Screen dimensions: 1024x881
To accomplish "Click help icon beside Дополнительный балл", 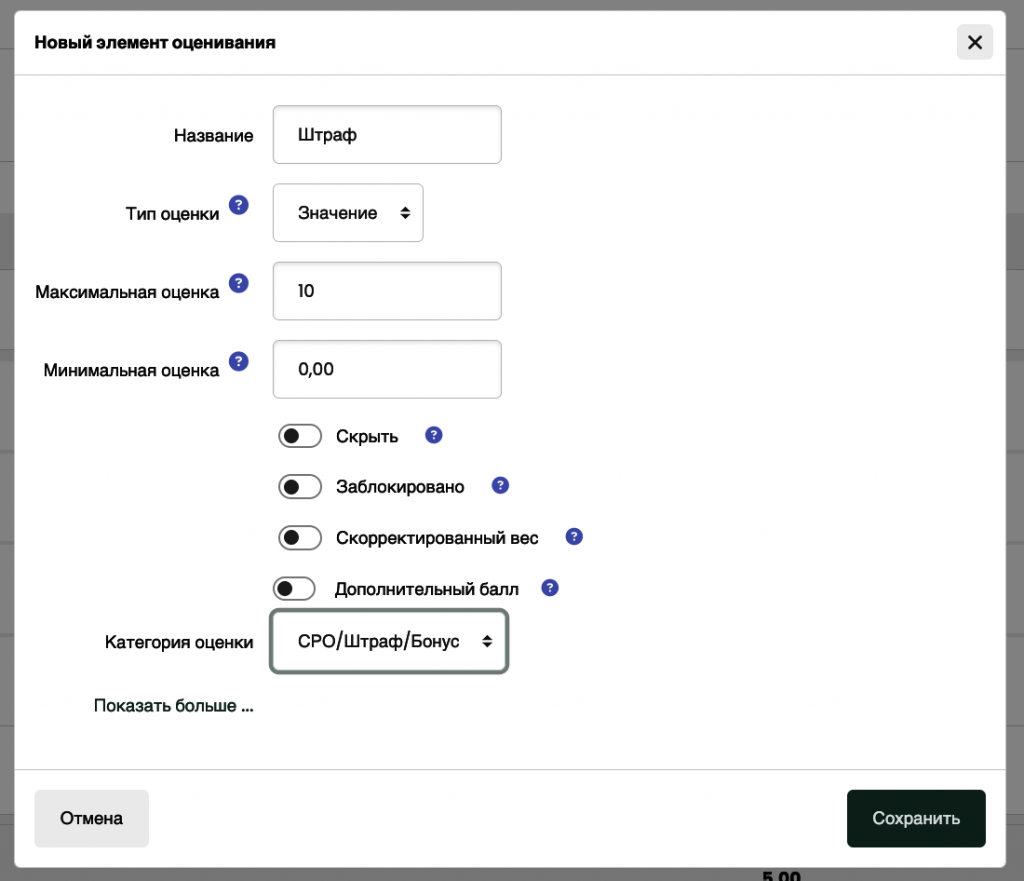I will tap(550, 588).
